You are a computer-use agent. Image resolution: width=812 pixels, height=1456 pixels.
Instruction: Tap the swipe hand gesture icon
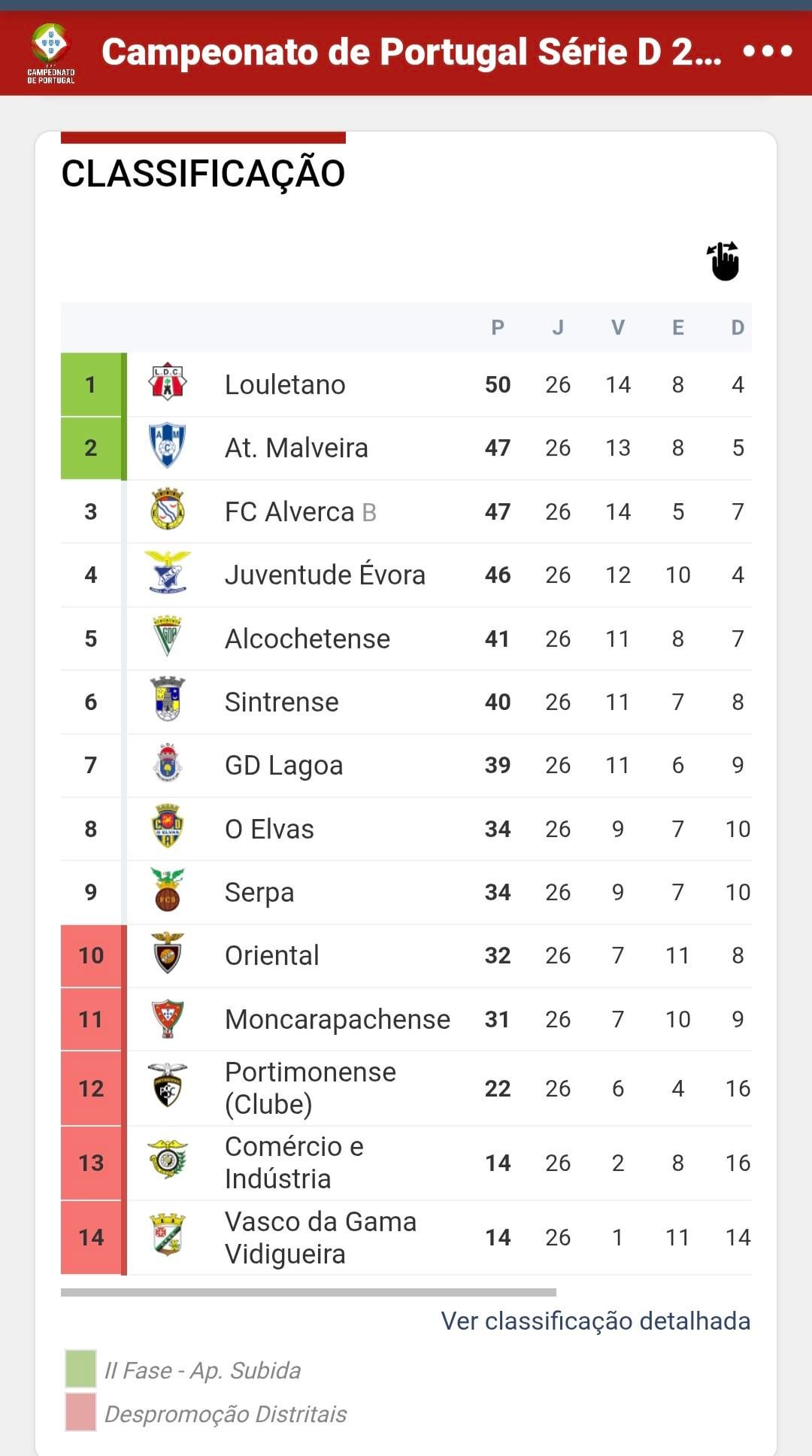point(724,261)
